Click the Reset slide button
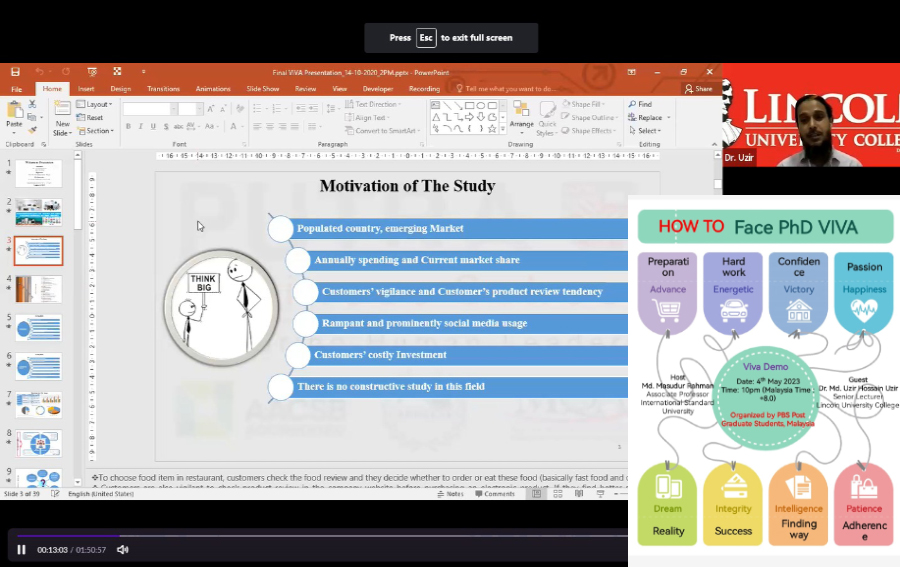Image resolution: width=900 pixels, height=567 pixels. [90, 118]
